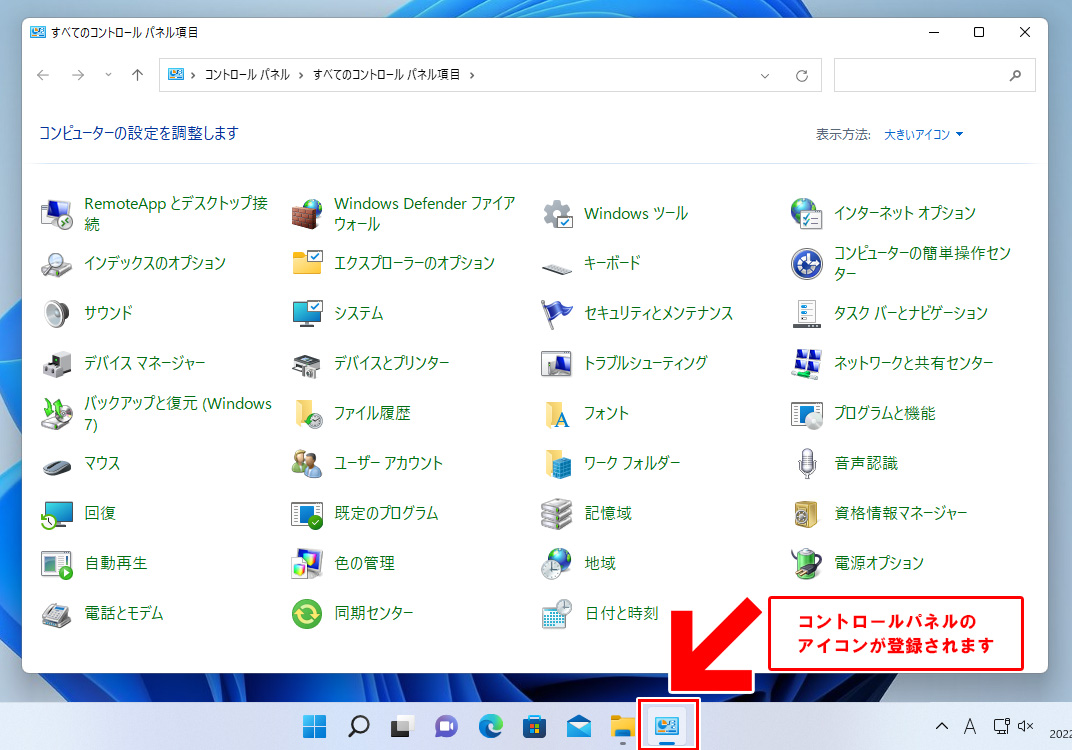Click into the control panel search box
The height and width of the screenshot is (750, 1072).
tap(935, 75)
